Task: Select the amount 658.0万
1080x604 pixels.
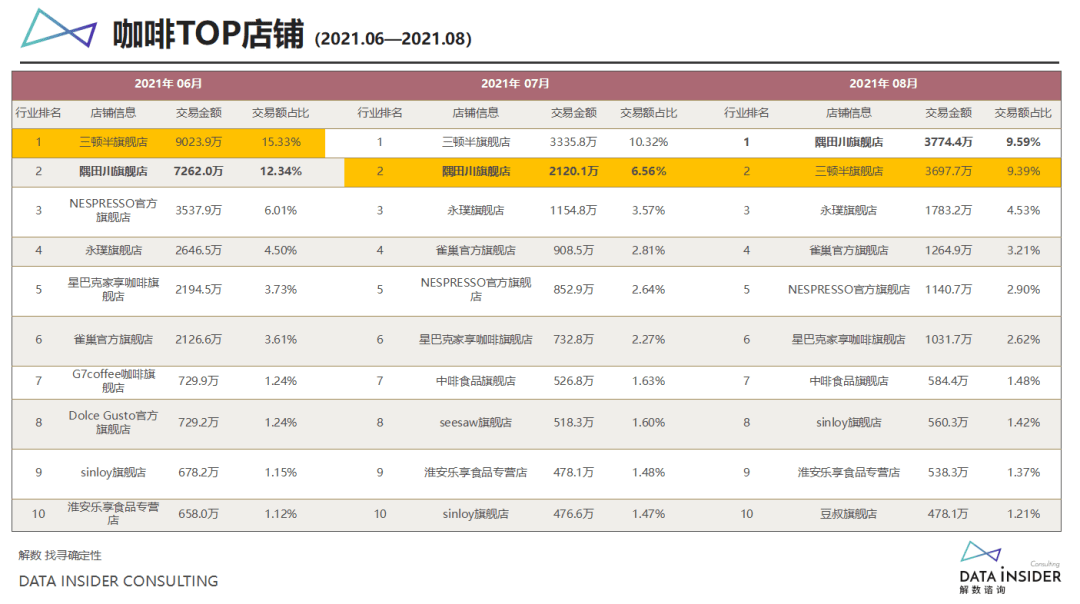Action: pos(198,514)
